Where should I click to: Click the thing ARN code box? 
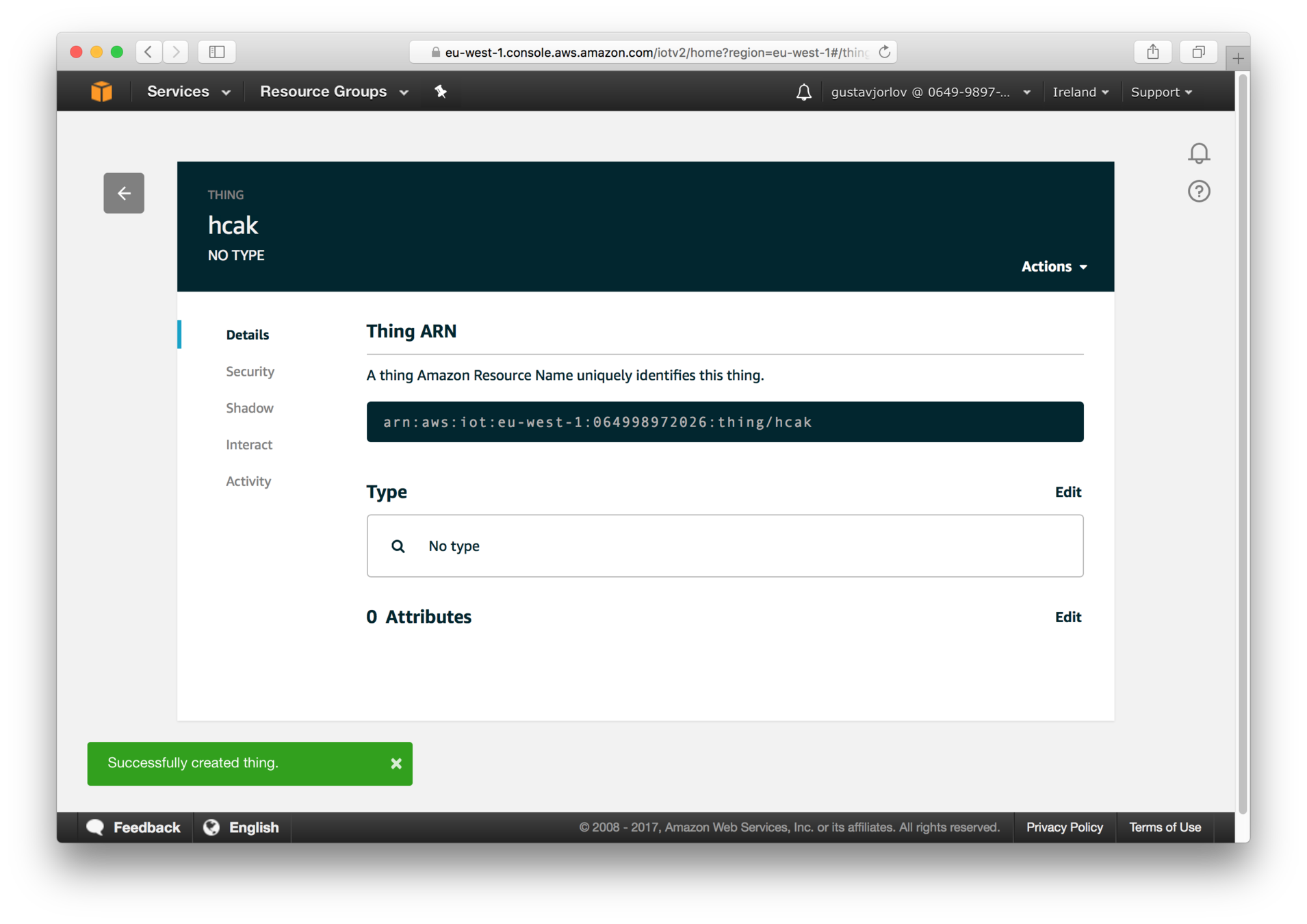coord(725,422)
